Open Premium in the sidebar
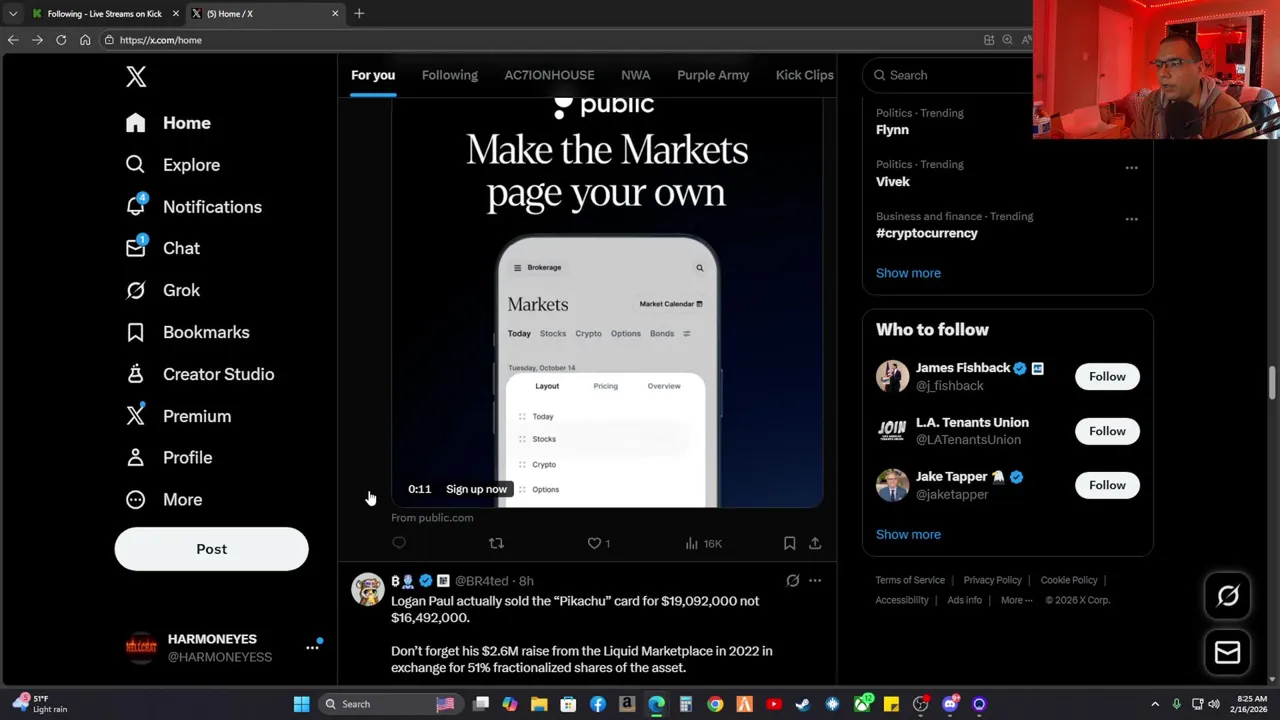This screenshot has width=1280, height=720. click(x=178, y=416)
